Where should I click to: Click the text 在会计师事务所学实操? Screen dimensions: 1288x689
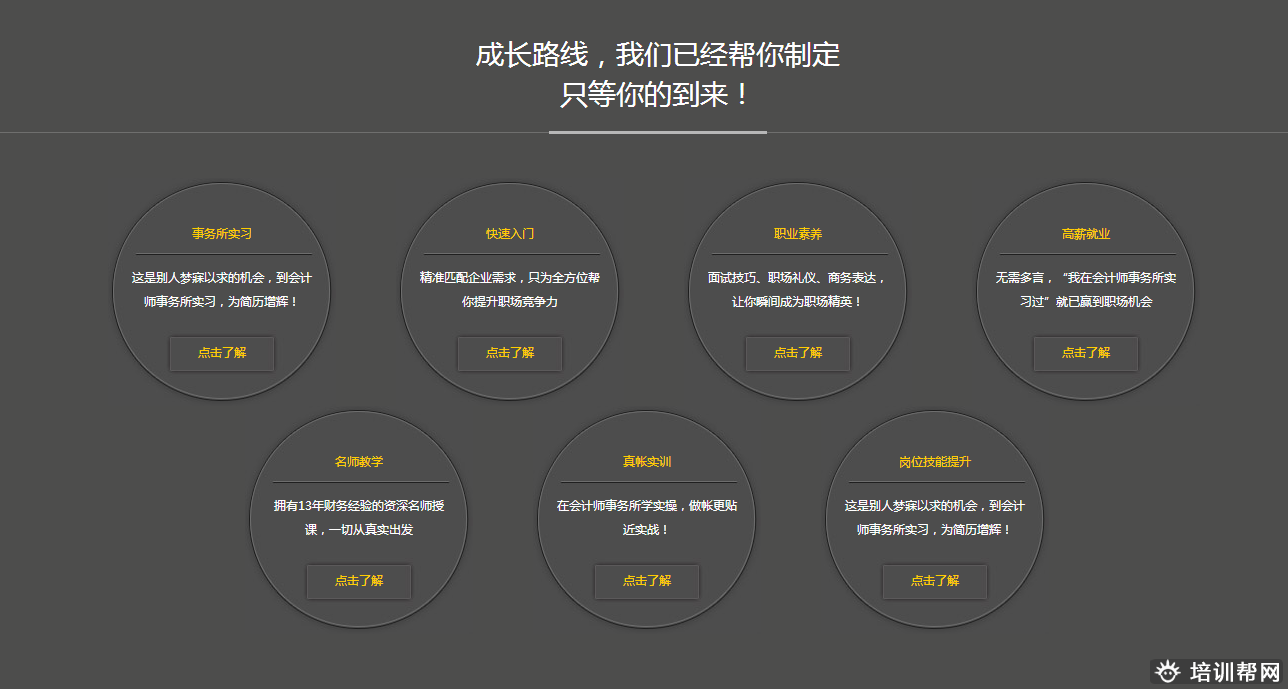[616, 506]
